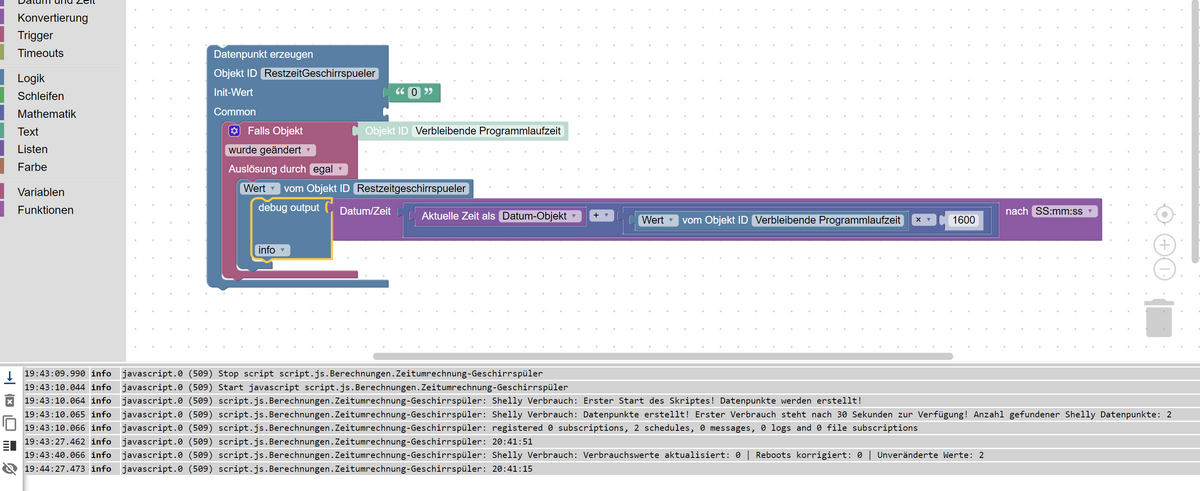Open the Schleifen block category
This screenshot has width=1200, height=491.
click(x=40, y=96)
